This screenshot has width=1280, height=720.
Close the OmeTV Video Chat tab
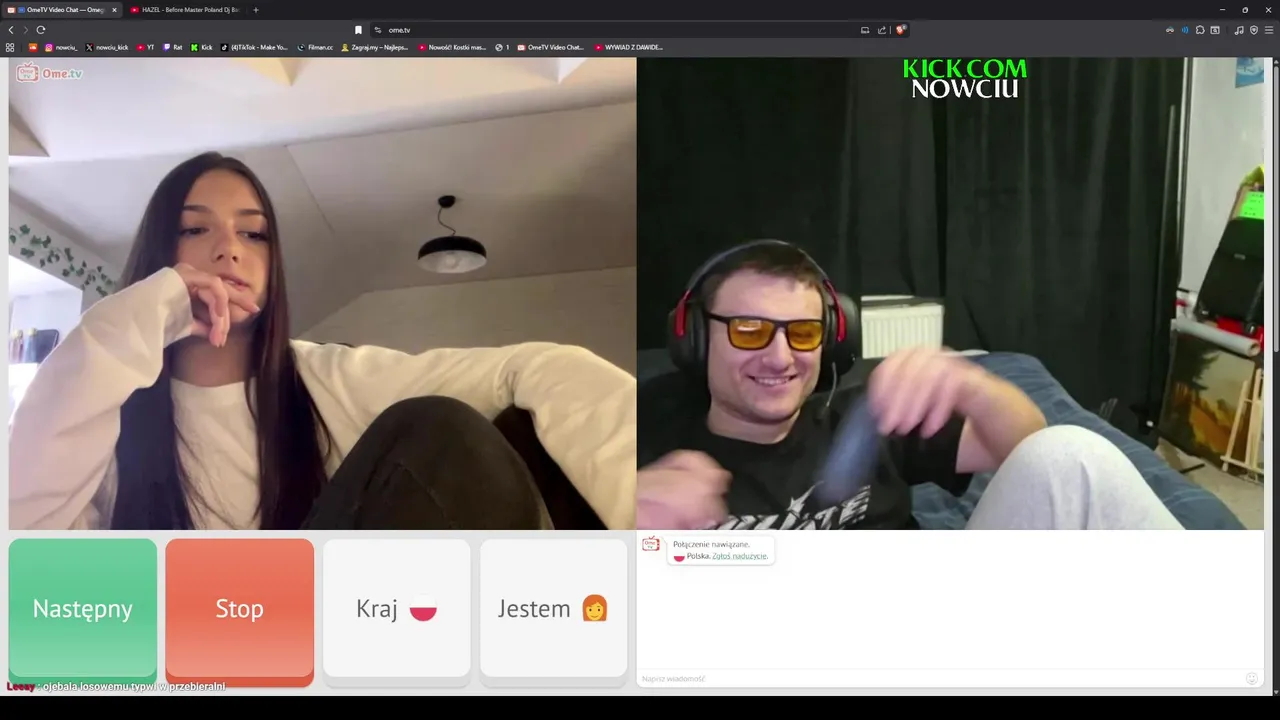point(114,10)
